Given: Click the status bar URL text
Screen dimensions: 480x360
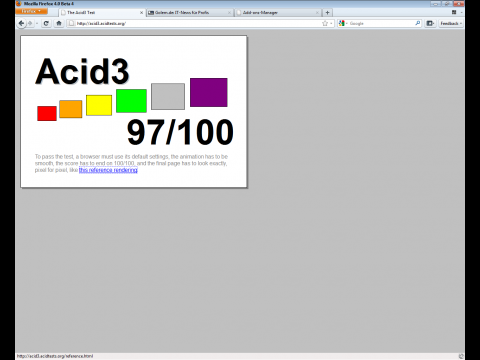Looking at the screenshot, I should (55, 356).
